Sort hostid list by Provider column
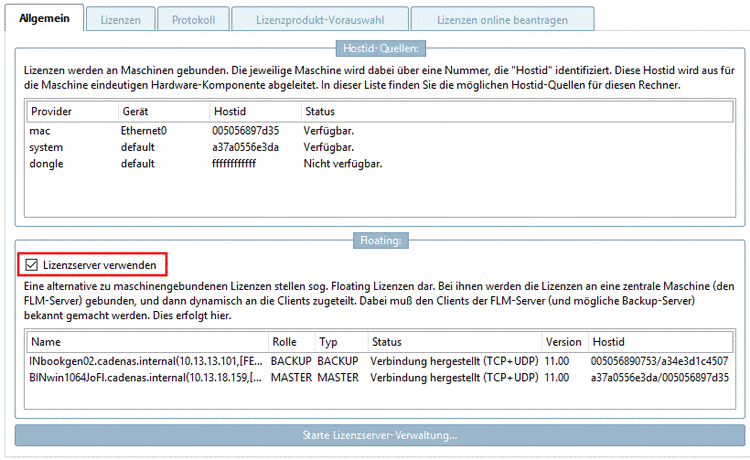The image size is (750, 460). click(x=72, y=111)
